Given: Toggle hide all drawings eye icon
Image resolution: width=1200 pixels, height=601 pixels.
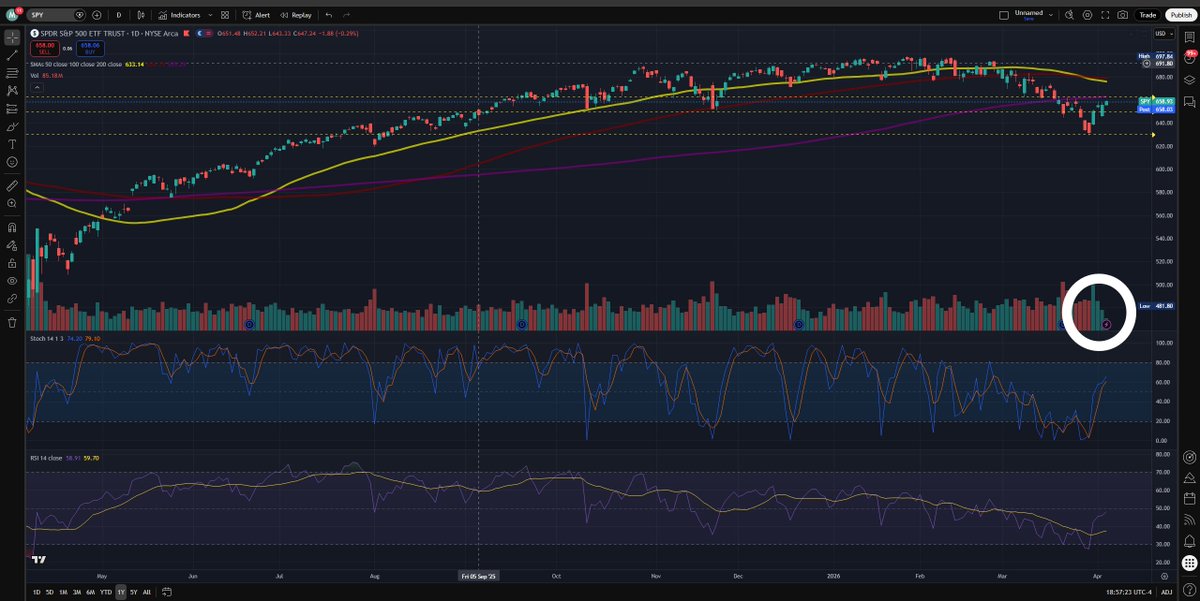Looking at the screenshot, I should click(12, 281).
